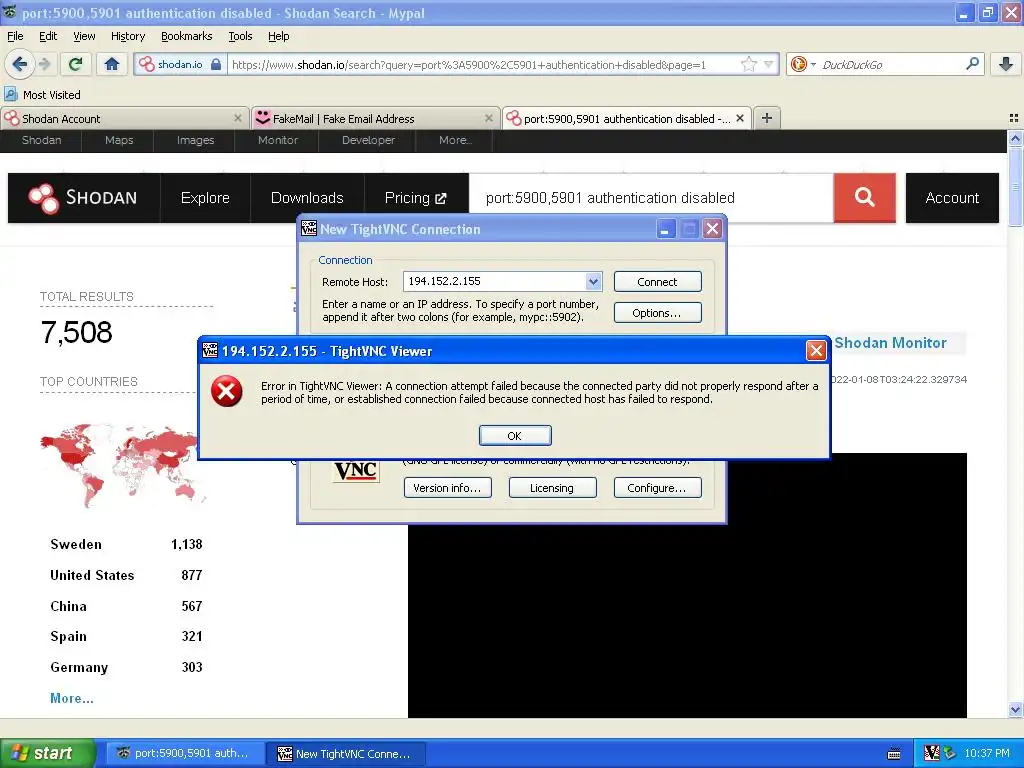Reload the page with the refresh icon
The height and width of the screenshot is (768, 1024).
tap(76, 64)
